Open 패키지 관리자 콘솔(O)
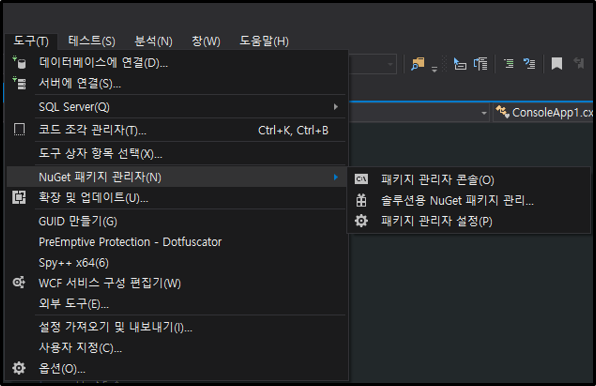Screen dimensions: 596x386 469,180
